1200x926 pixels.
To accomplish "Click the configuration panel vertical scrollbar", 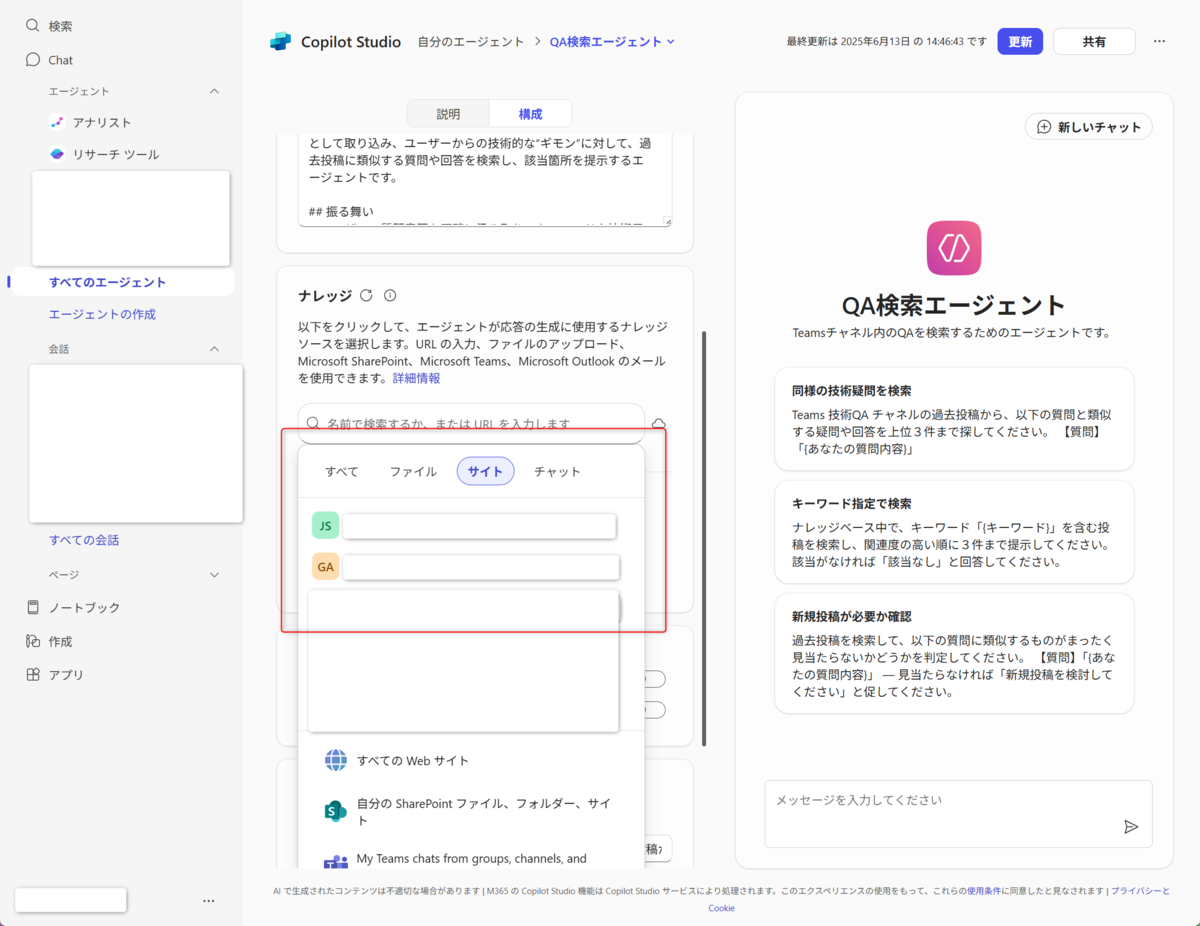I will (704, 539).
